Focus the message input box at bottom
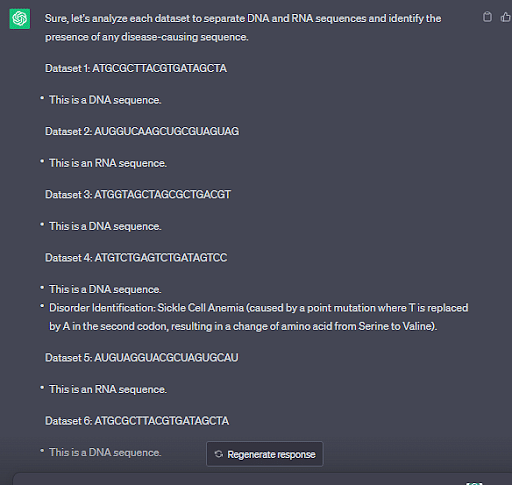 262,479
